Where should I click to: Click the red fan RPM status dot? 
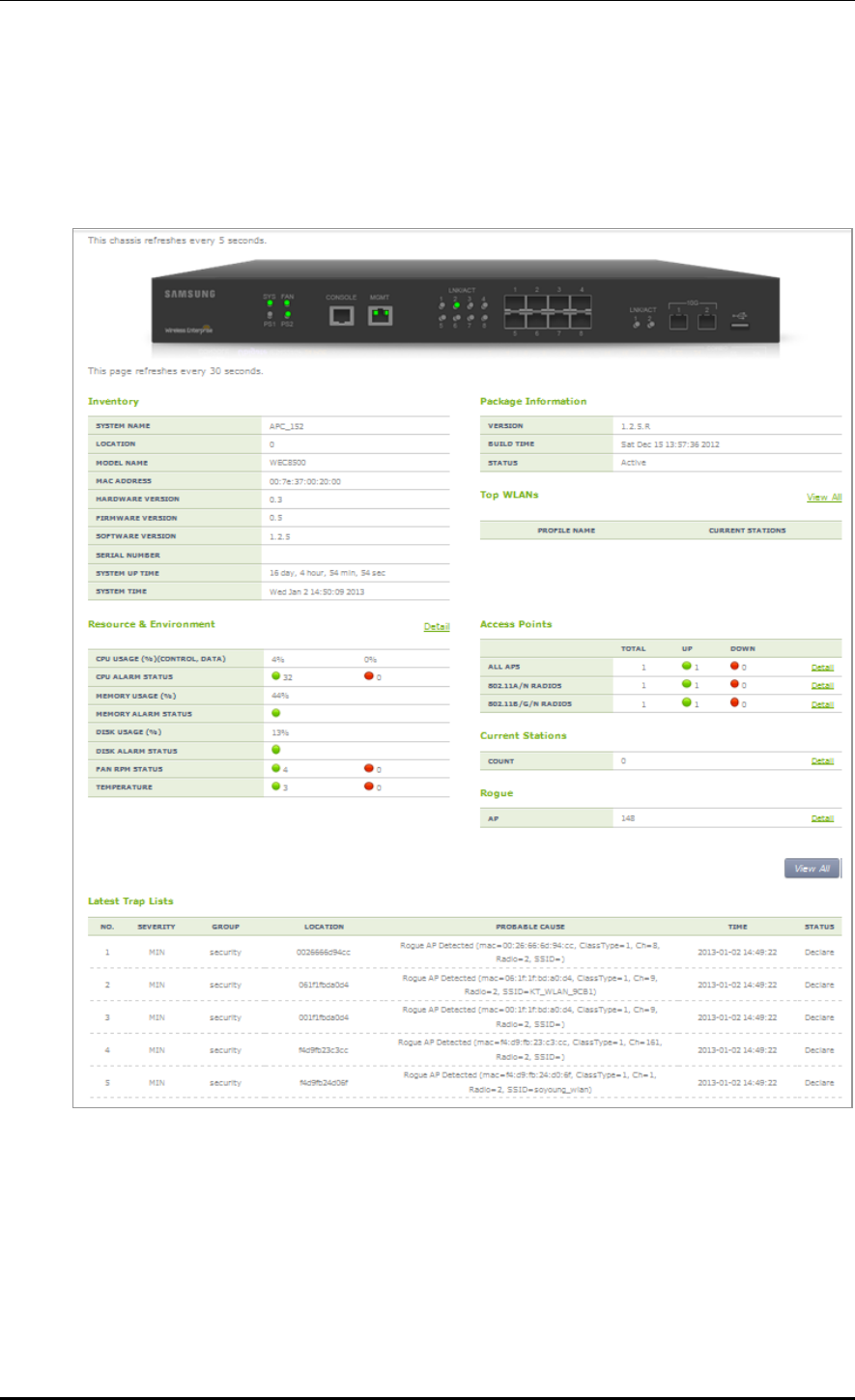(x=369, y=768)
